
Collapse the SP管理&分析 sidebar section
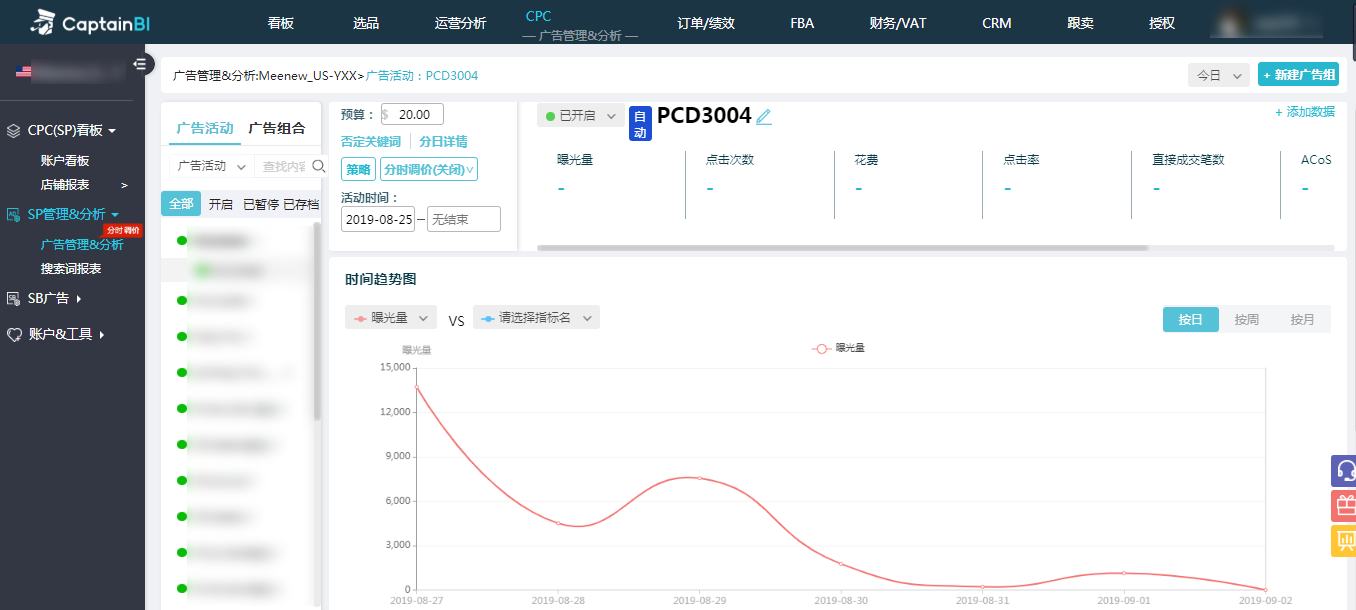(x=115, y=214)
